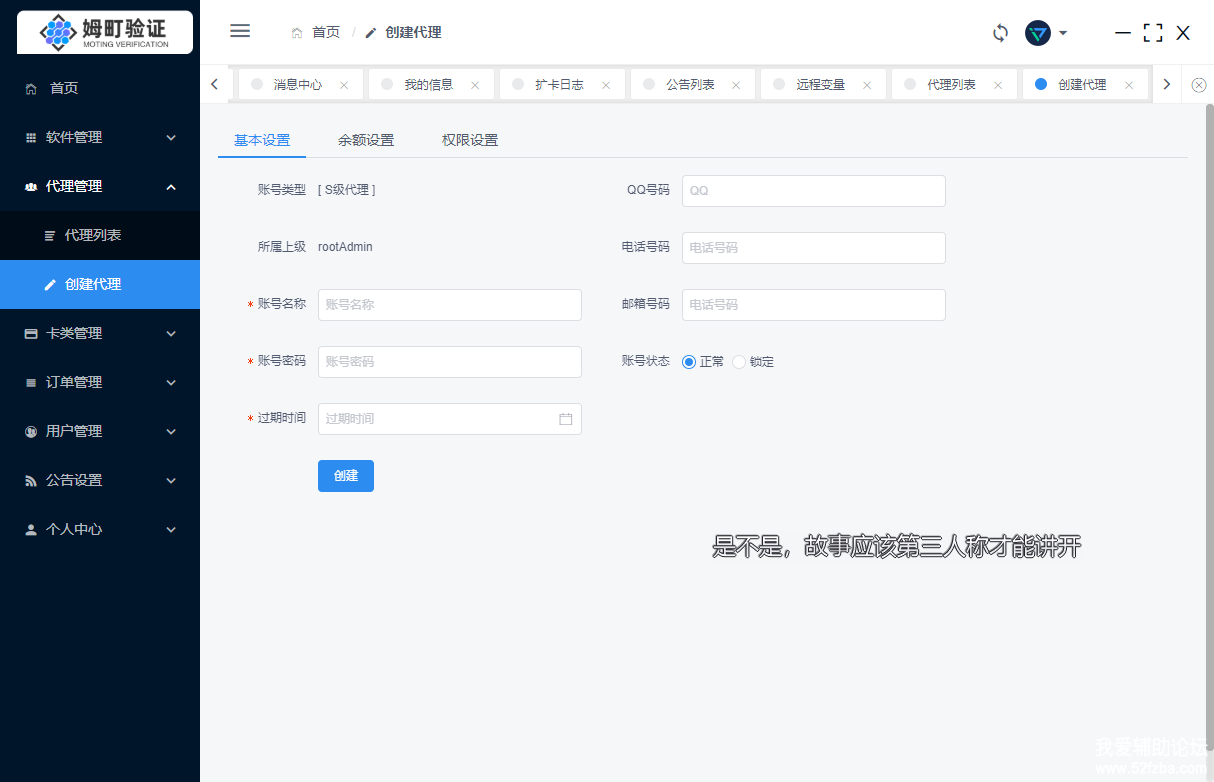Click the blue 创建 button
The height and width of the screenshot is (782, 1214).
pos(346,476)
